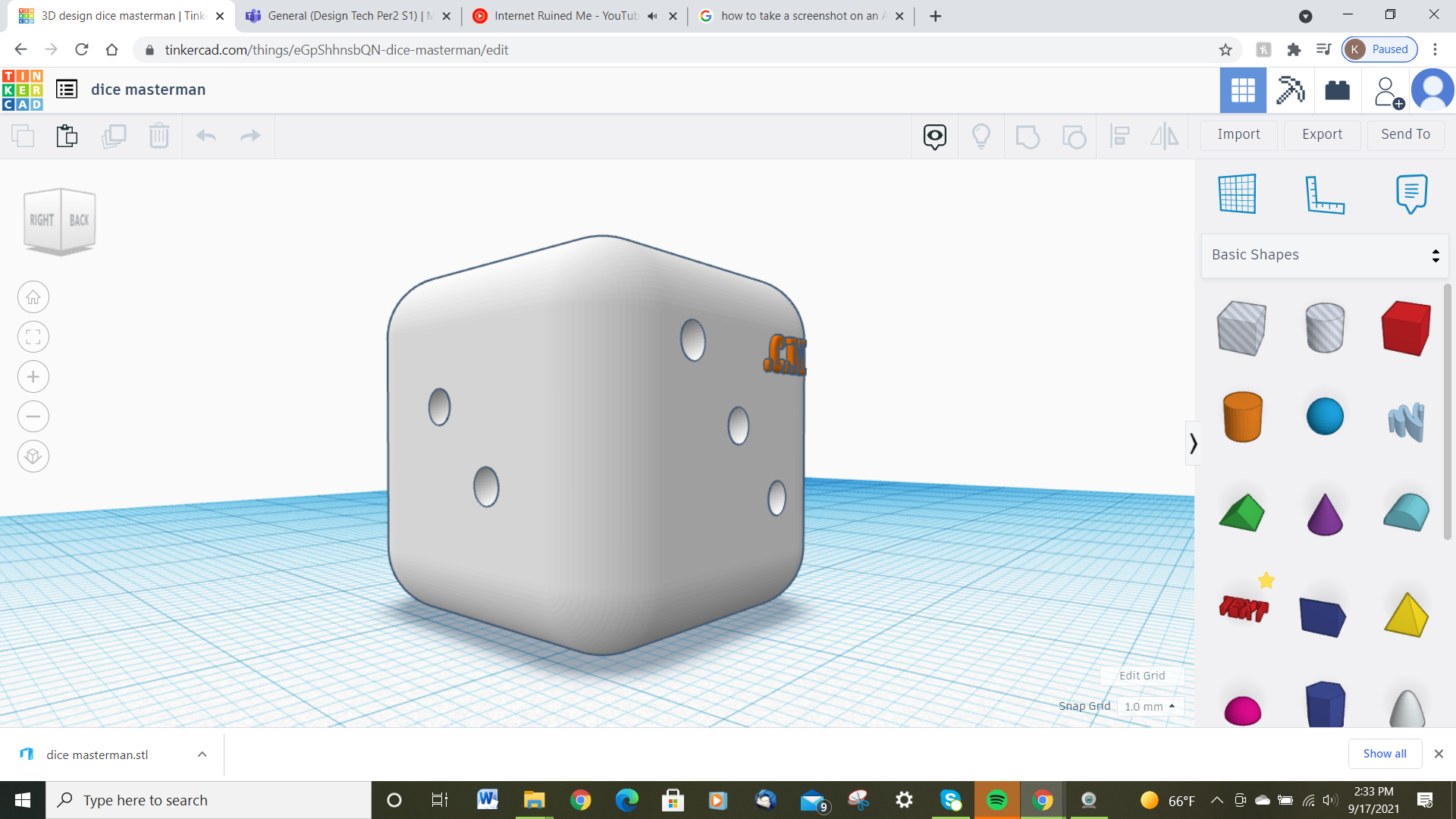Switch to how to take a screenshot tab
Viewport: 1456px width, 819px height.
(802, 16)
